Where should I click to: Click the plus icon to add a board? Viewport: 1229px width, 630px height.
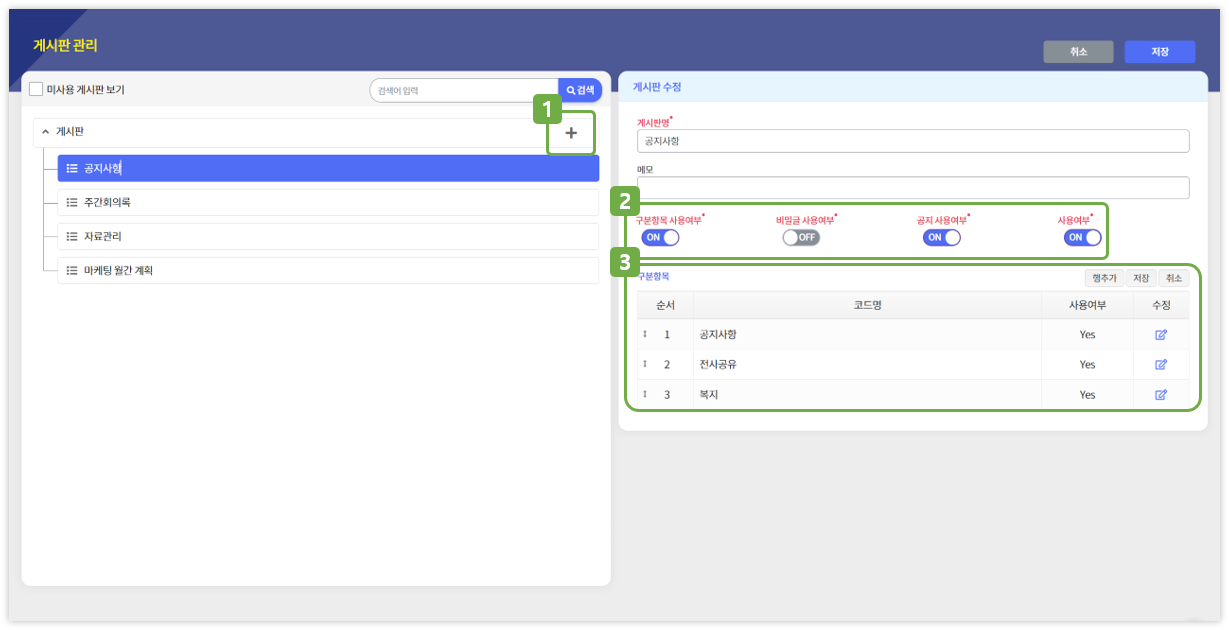pyautogui.click(x=571, y=133)
